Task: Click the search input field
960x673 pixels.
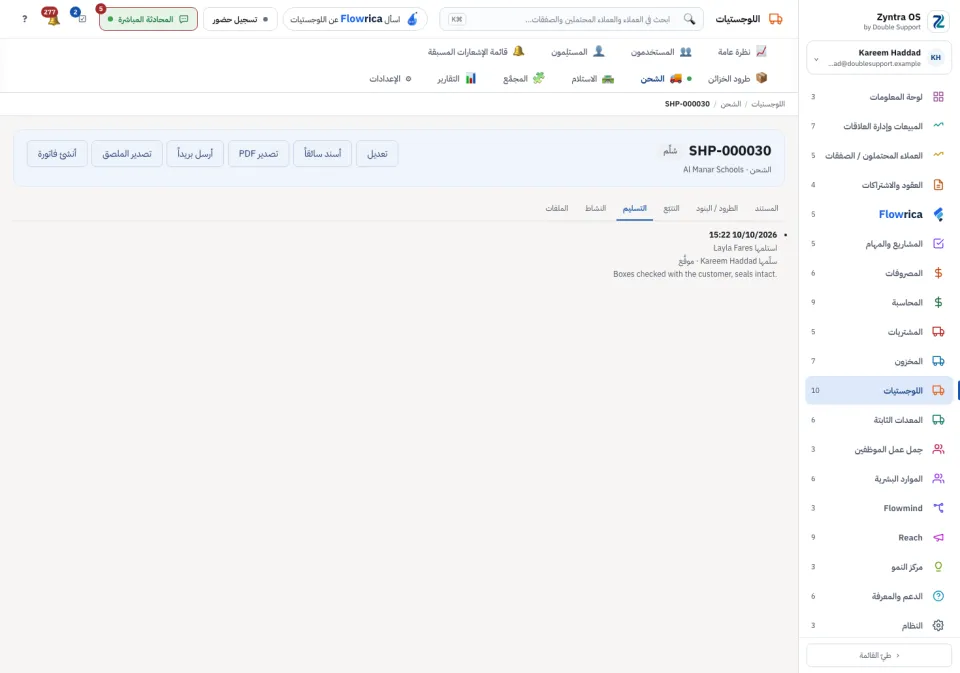Action: (571, 19)
